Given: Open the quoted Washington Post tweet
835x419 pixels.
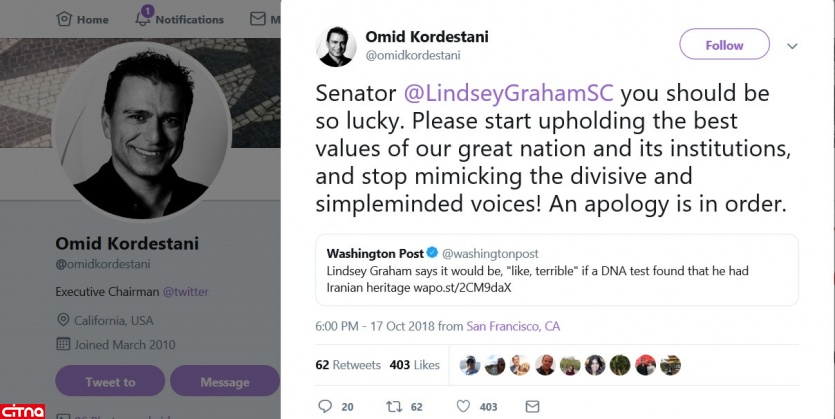Looking at the screenshot, I should pyautogui.click(x=557, y=269).
